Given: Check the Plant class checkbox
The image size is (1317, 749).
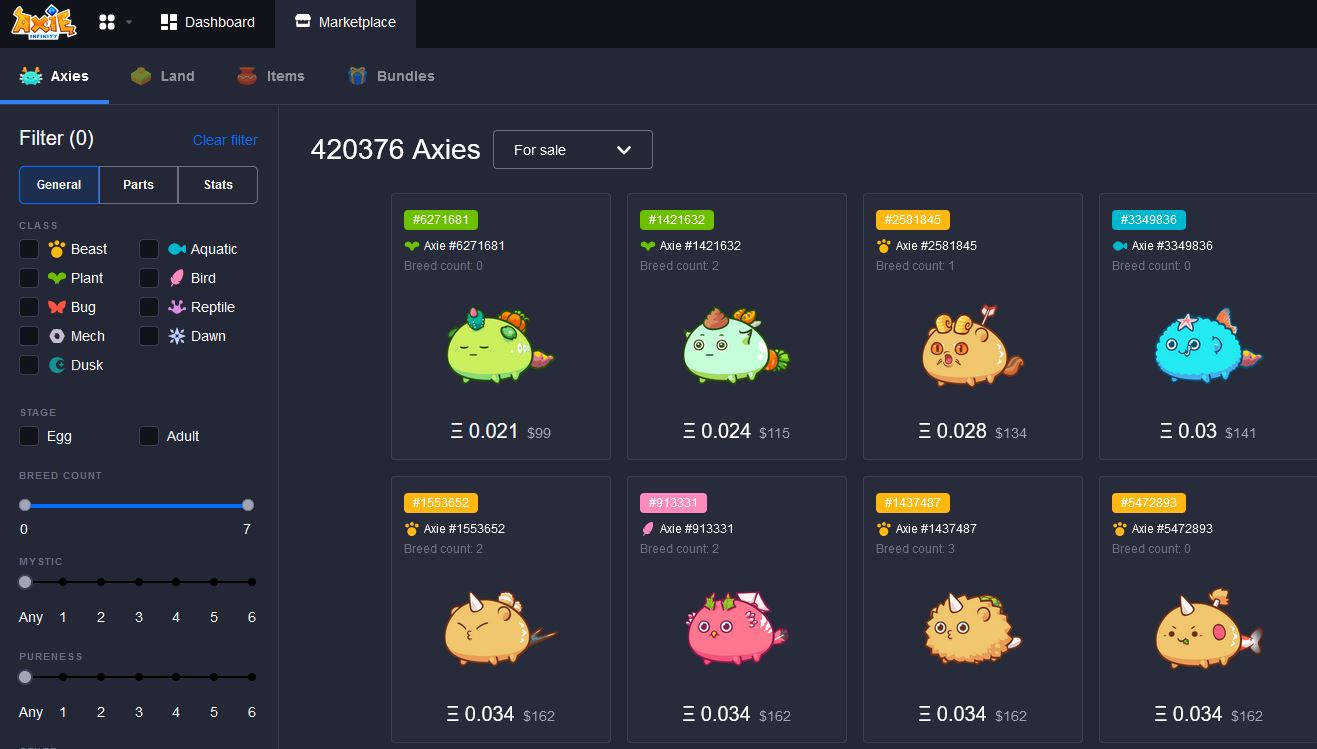Looking at the screenshot, I should pos(29,278).
